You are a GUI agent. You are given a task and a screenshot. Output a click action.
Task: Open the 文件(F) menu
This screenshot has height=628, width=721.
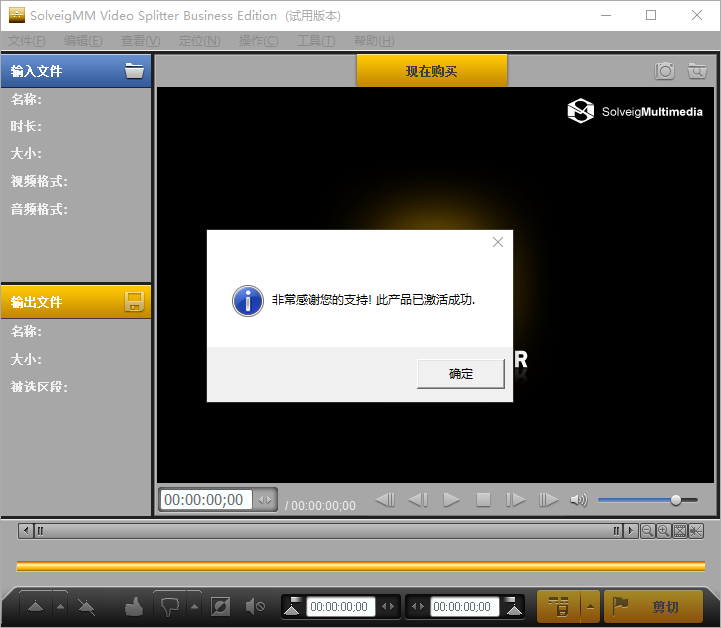coord(27,41)
